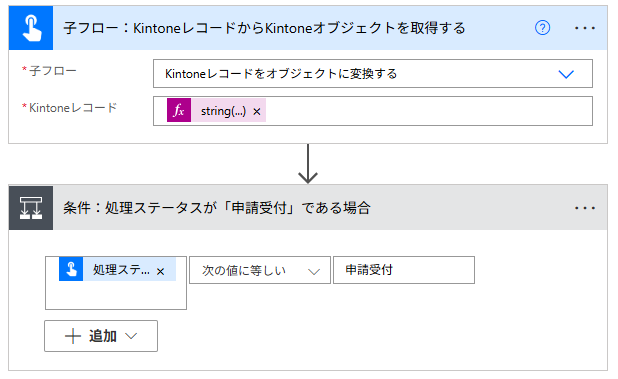Click the 条件 condition title bar
The image size is (618, 379).
click(x=308, y=208)
